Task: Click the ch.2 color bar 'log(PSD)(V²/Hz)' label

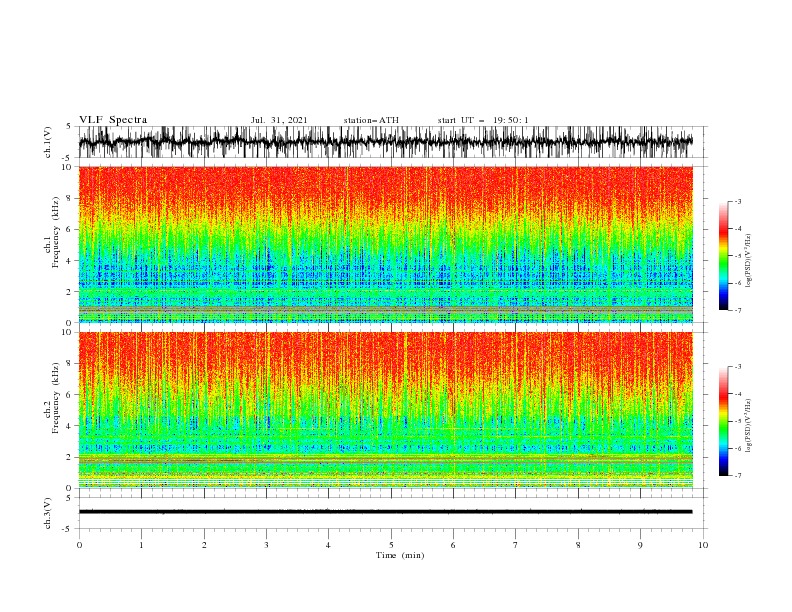Action: 748,425
